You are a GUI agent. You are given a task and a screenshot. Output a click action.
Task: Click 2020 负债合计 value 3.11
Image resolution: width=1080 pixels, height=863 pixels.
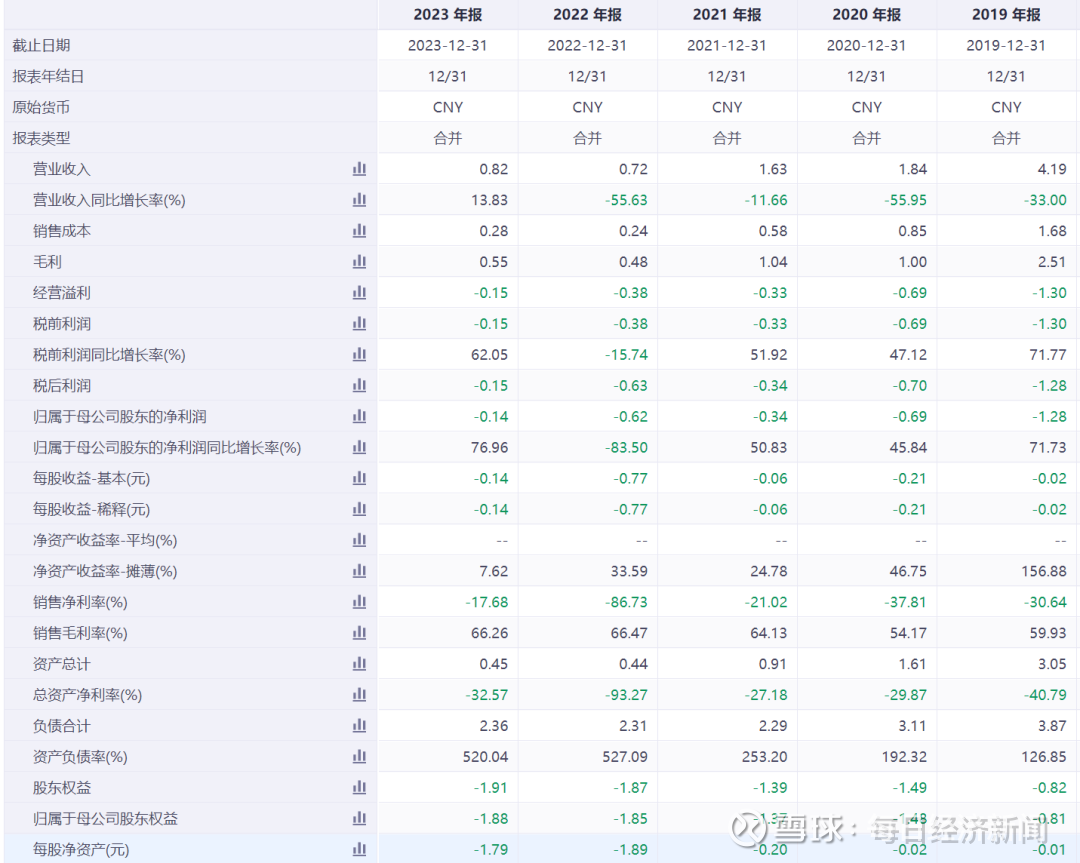(912, 726)
